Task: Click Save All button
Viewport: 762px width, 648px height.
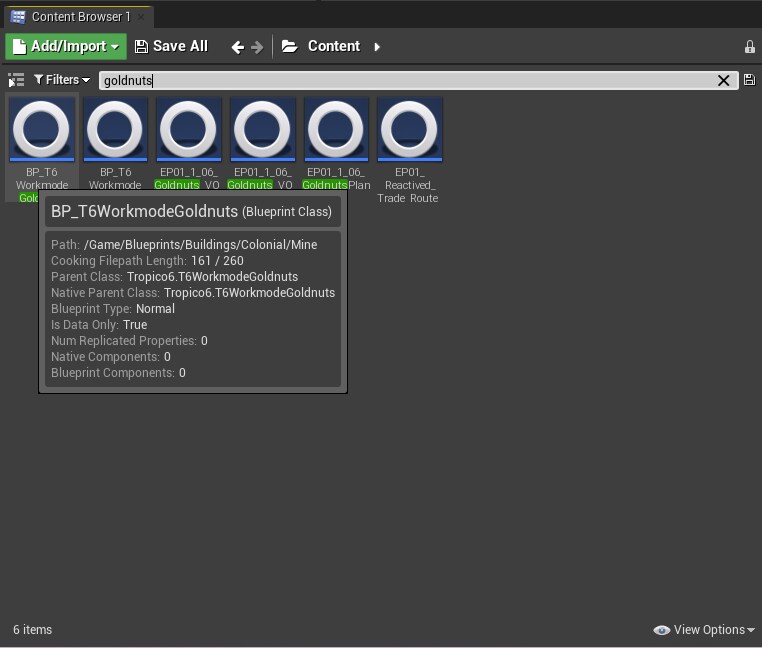Action: point(171,47)
